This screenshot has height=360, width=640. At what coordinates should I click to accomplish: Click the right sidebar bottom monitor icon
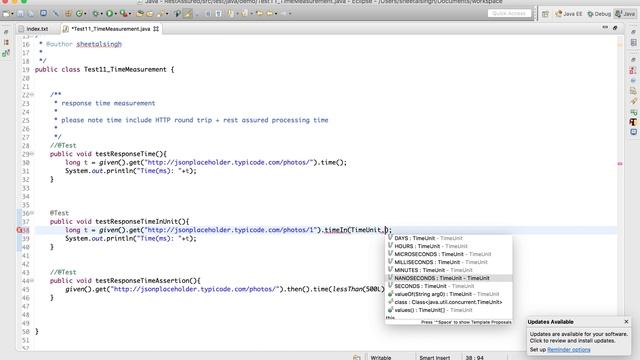coord(633,132)
